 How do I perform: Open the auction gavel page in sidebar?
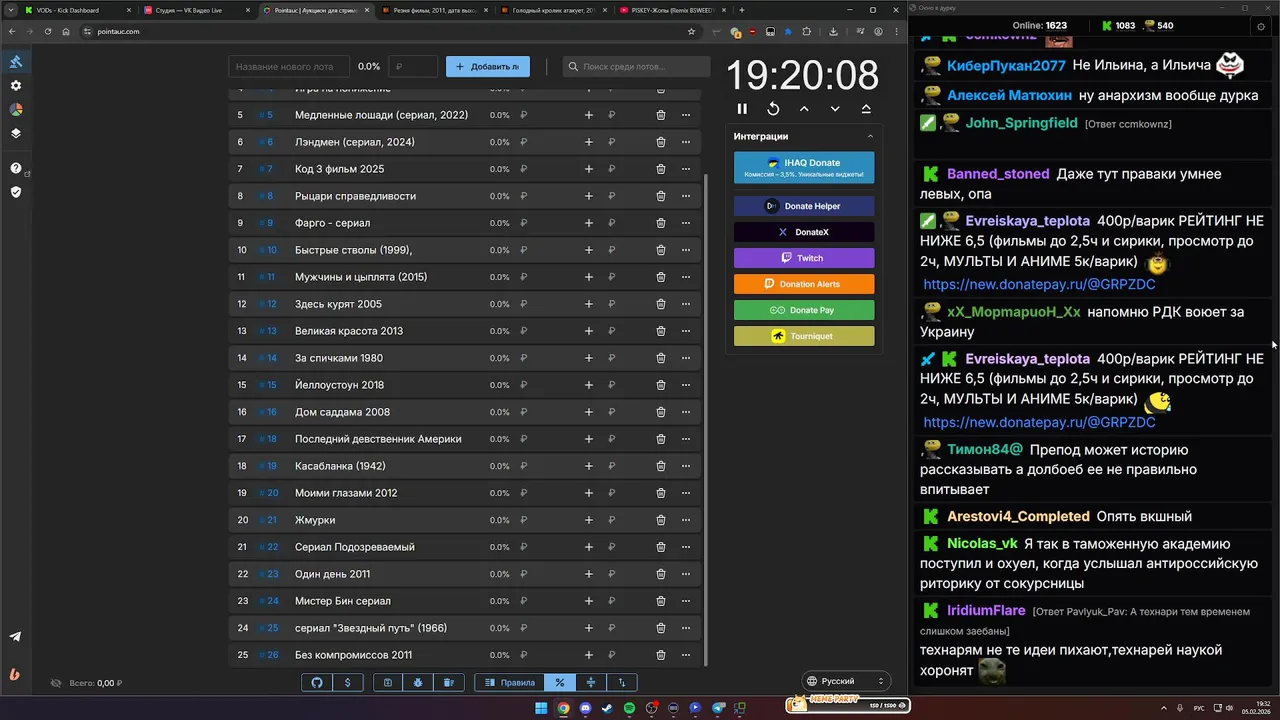16,62
